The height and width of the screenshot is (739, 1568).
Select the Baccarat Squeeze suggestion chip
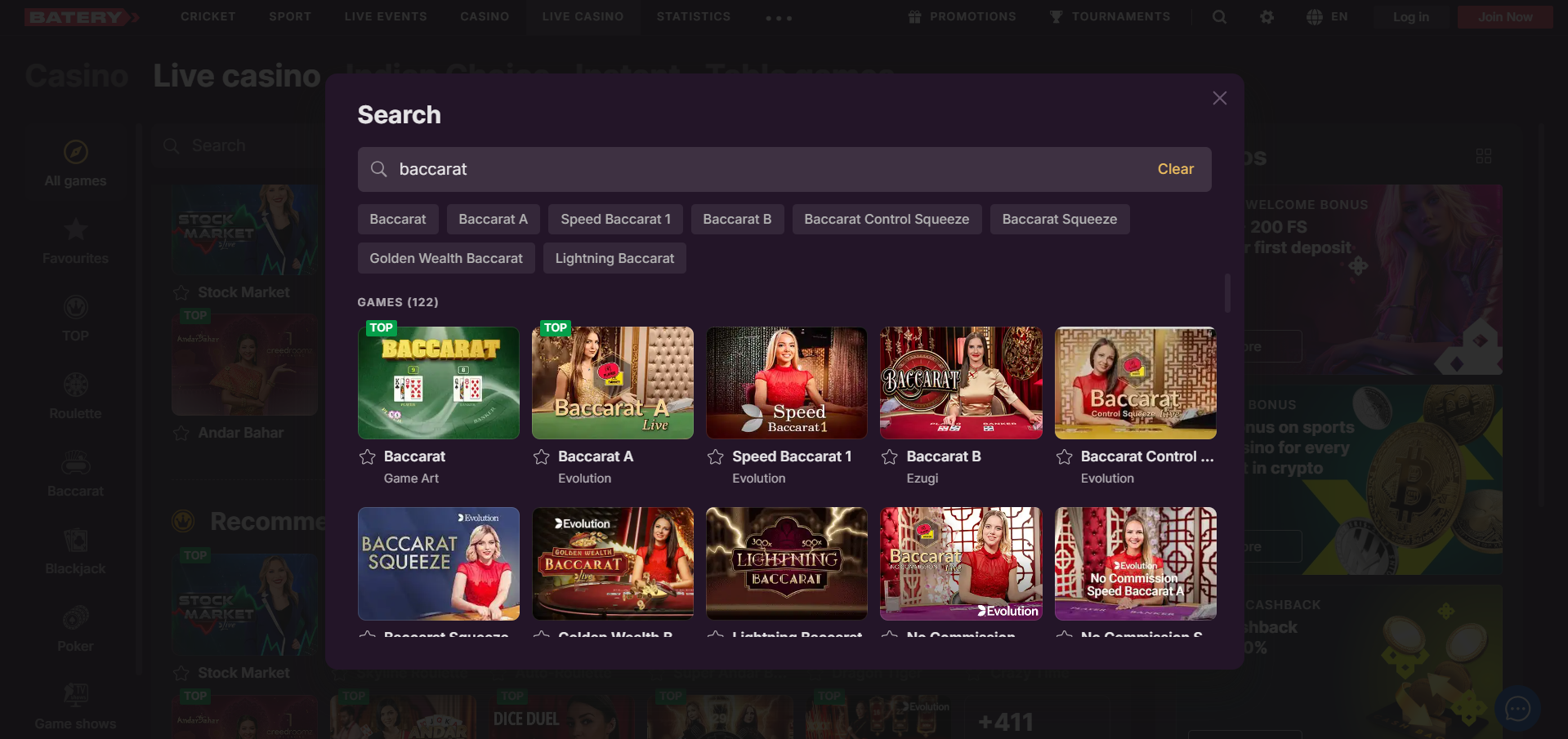point(1060,219)
